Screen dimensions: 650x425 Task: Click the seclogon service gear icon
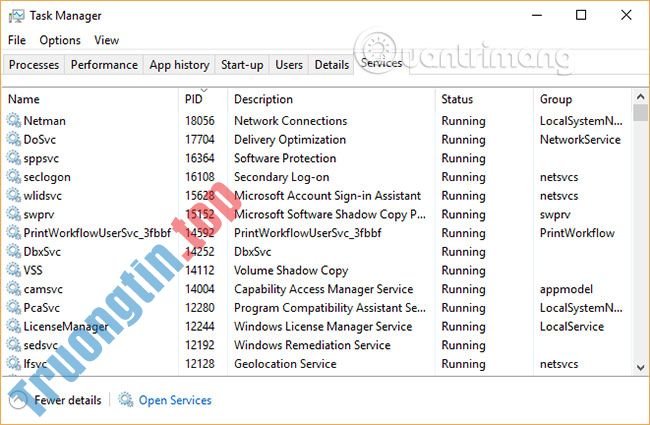pyautogui.click(x=14, y=177)
